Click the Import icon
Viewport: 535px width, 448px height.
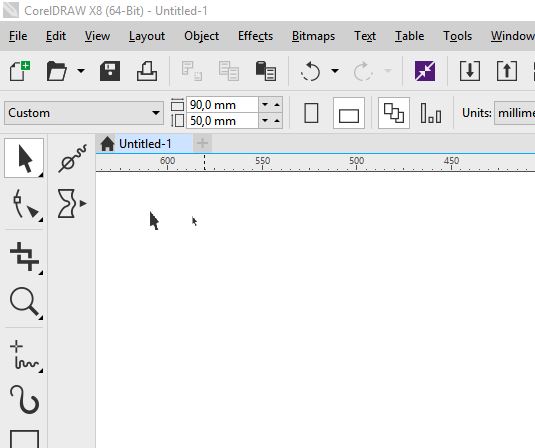pyautogui.click(x=470, y=71)
